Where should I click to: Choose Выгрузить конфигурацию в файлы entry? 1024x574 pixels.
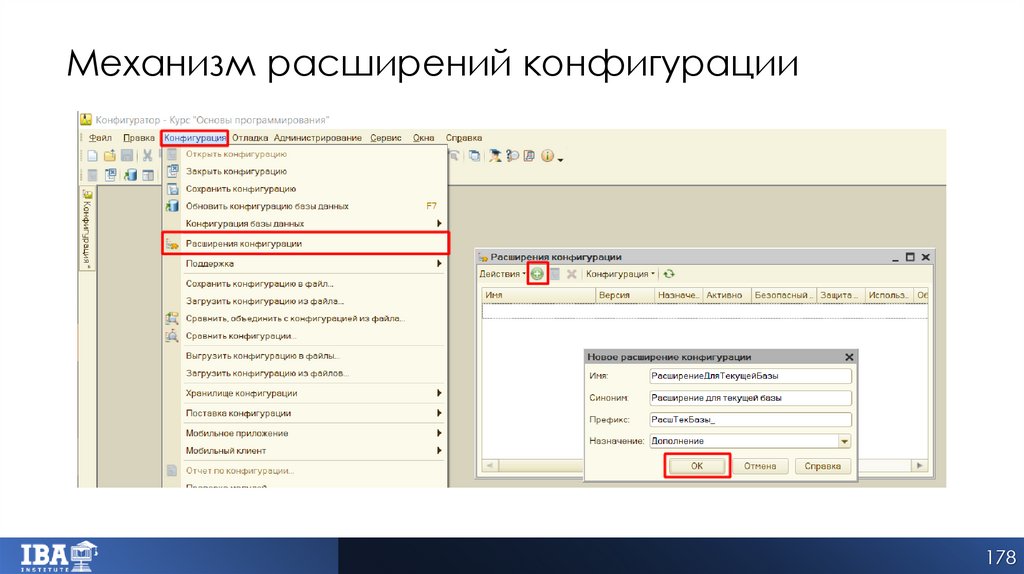pos(304,356)
